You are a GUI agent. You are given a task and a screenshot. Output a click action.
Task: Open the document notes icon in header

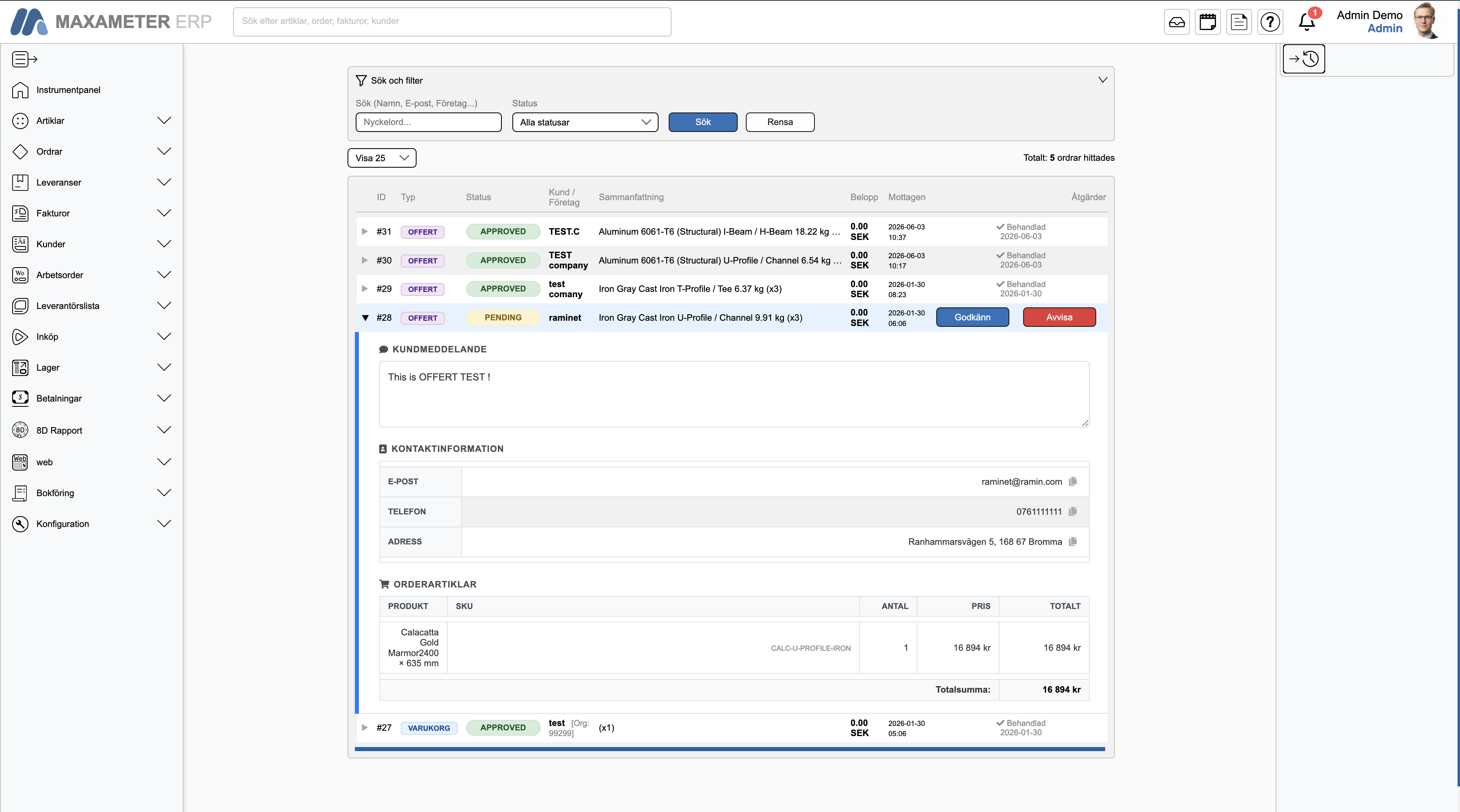[1239, 22]
